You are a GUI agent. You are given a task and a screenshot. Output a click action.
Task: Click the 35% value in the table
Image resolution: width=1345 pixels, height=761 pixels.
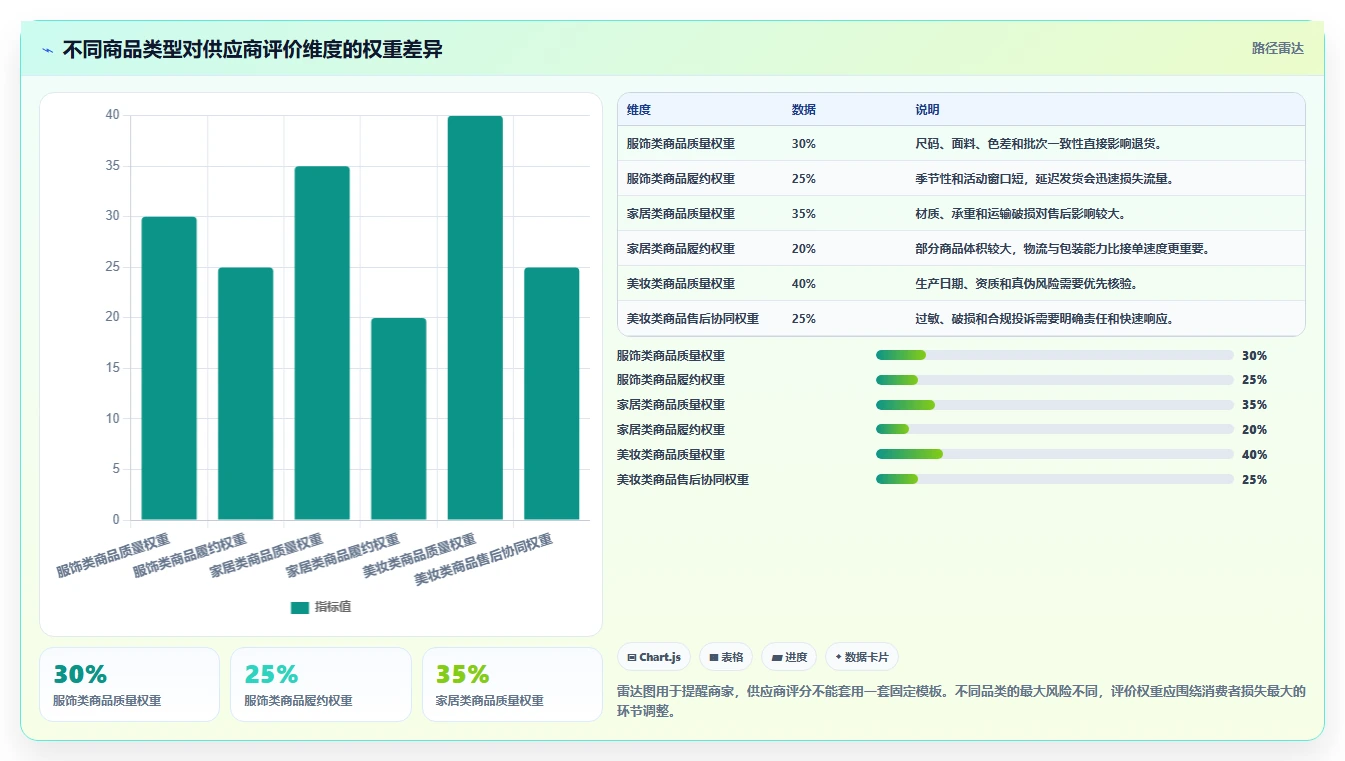803,214
